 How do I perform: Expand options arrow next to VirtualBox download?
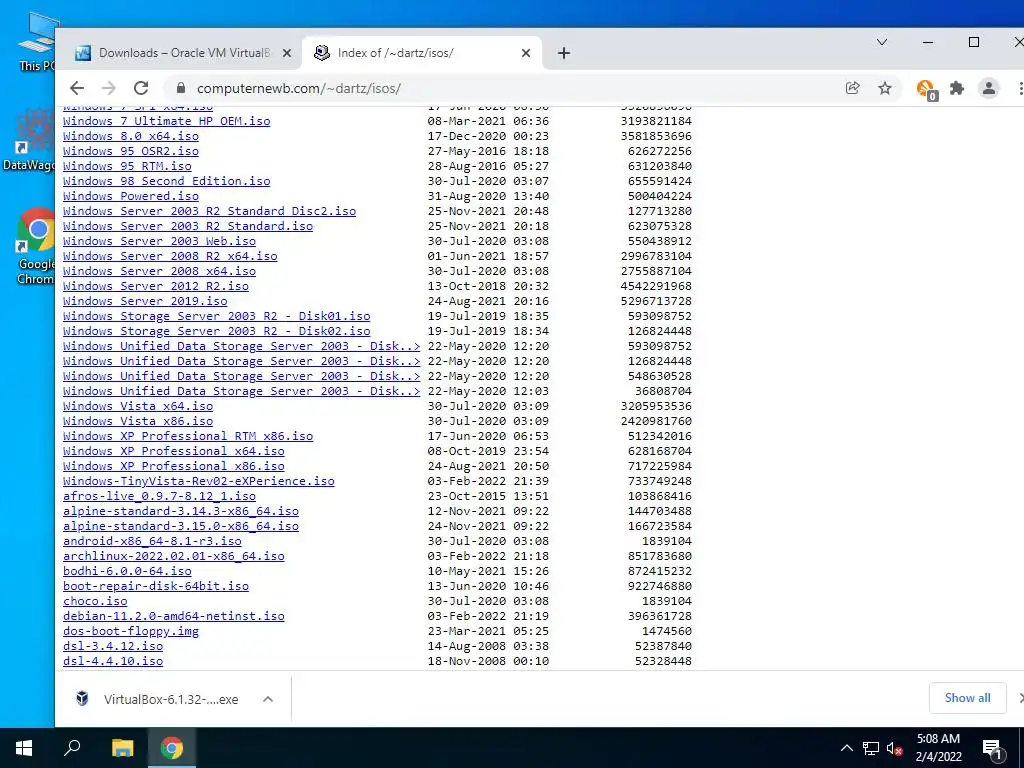point(268,699)
